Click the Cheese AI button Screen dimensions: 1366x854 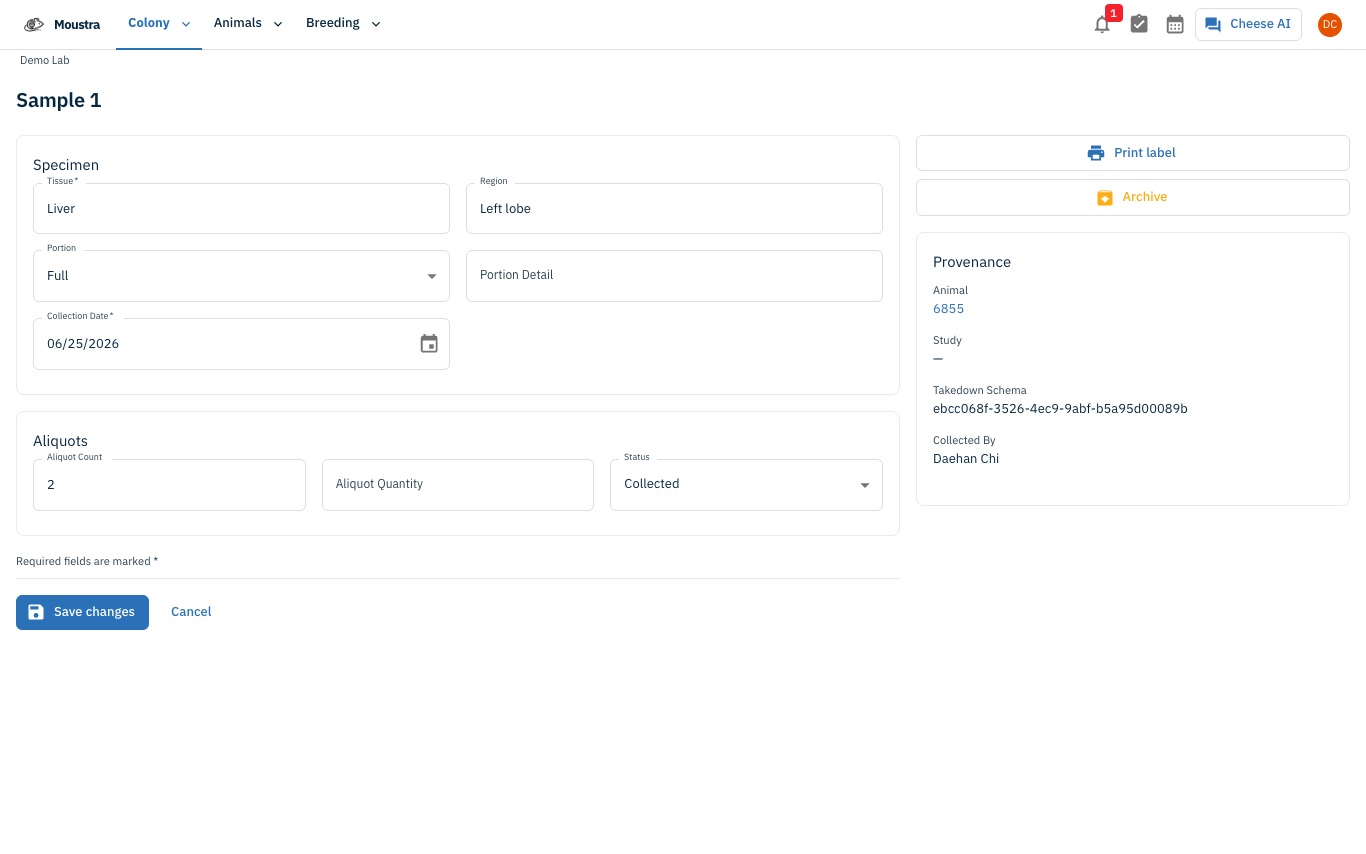[1248, 24]
